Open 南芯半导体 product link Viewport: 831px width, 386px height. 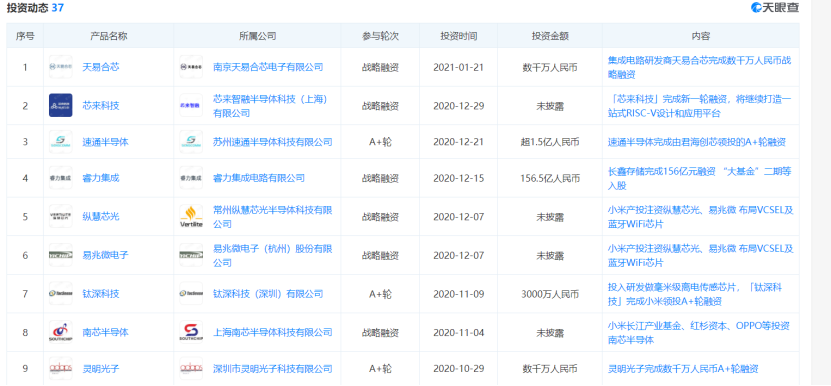point(105,332)
